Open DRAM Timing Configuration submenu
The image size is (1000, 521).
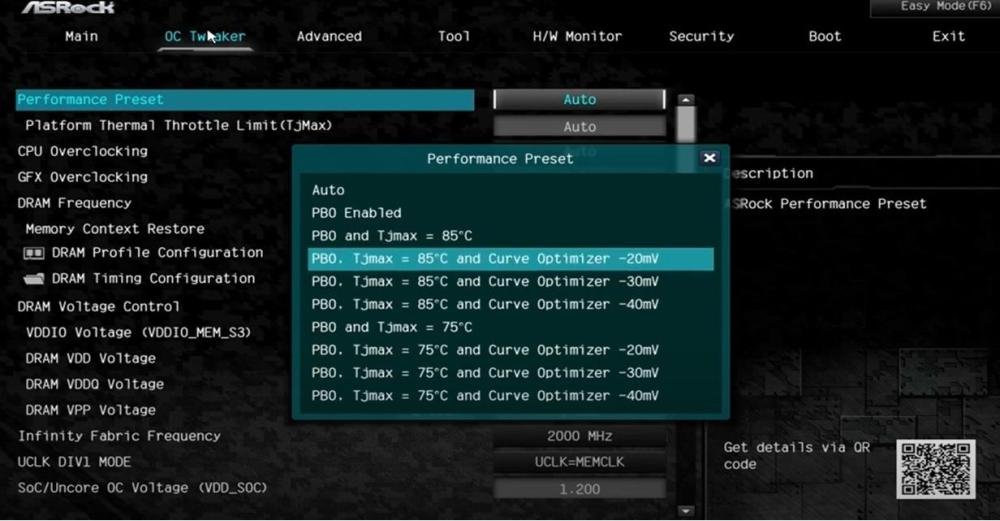click(x=153, y=278)
